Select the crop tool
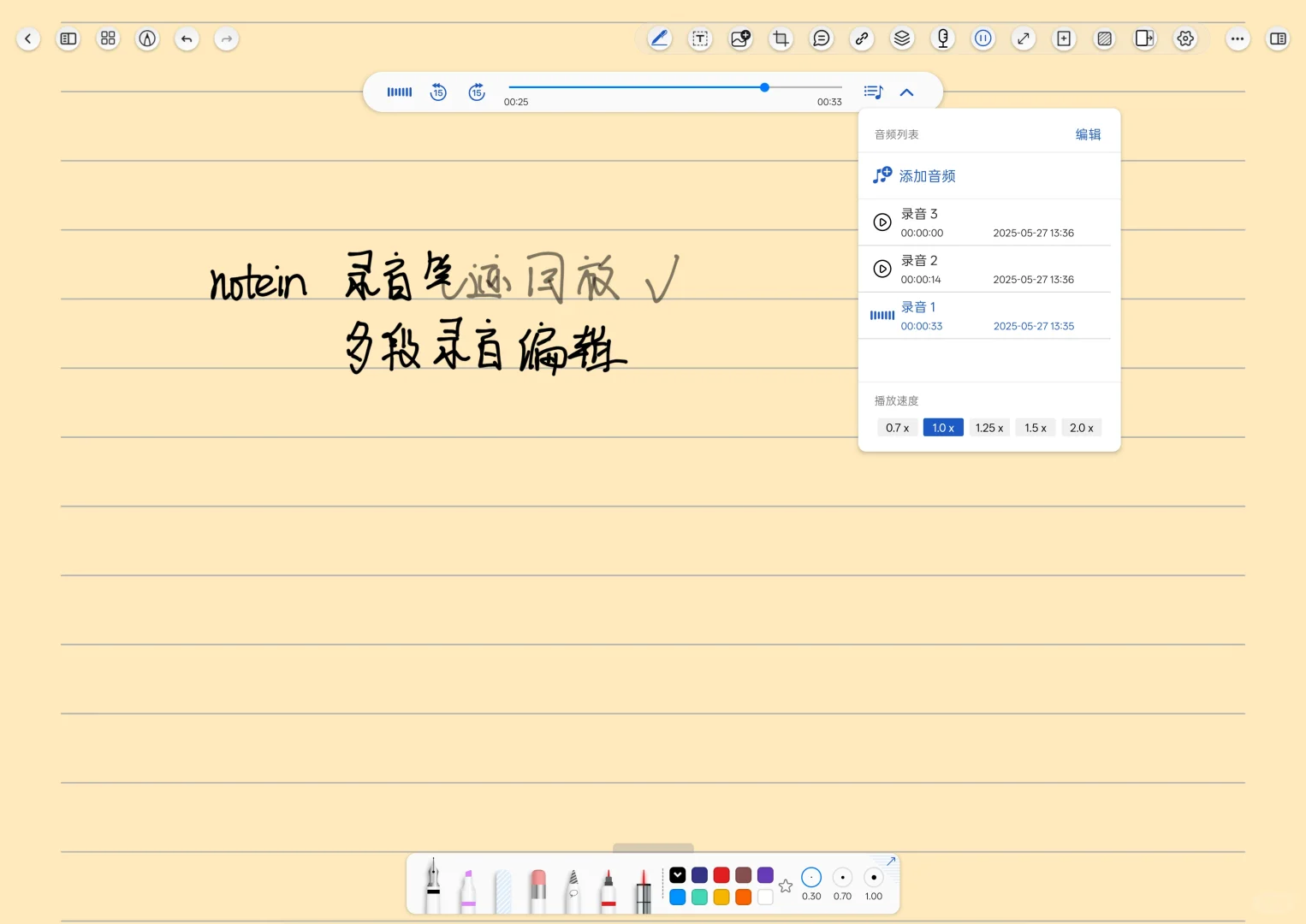1306x924 pixels. pyautogui.click(x=781, y=38)
